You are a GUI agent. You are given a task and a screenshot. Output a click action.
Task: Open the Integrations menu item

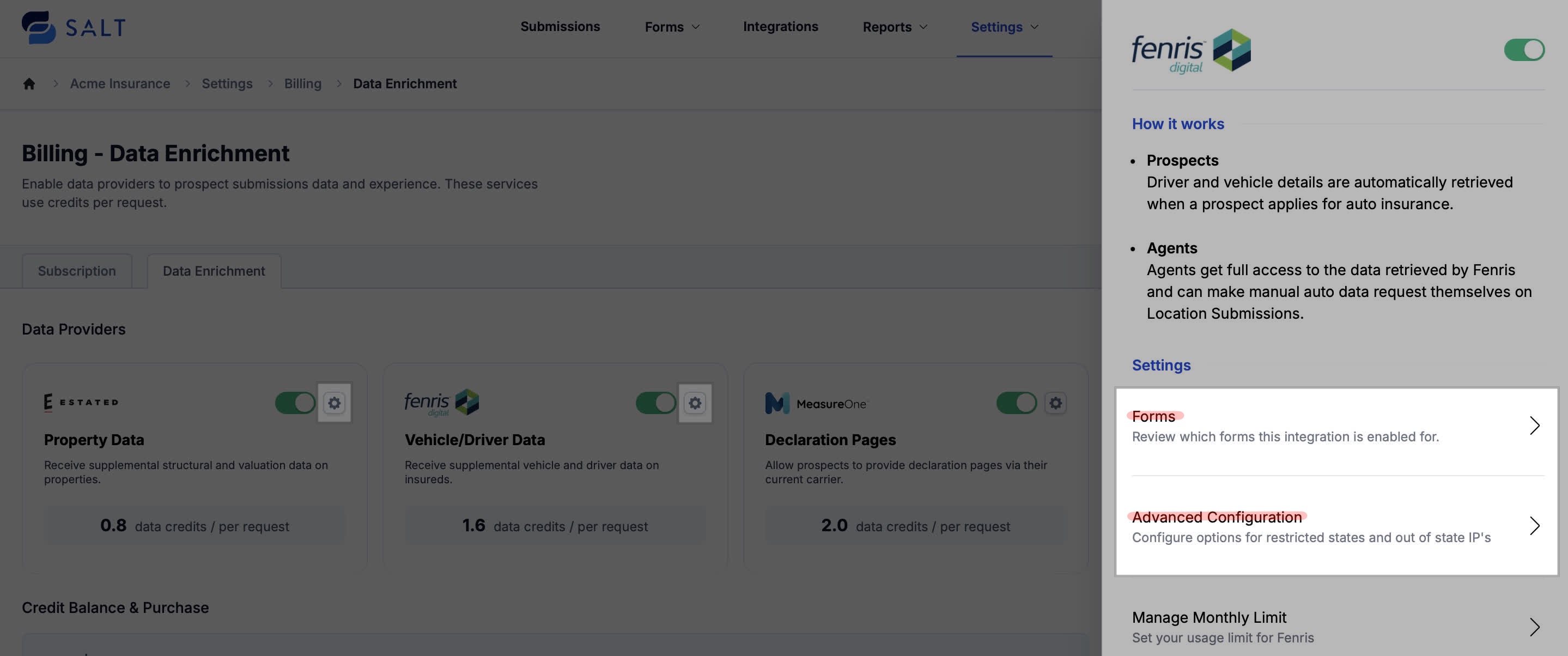pos(780,27)
